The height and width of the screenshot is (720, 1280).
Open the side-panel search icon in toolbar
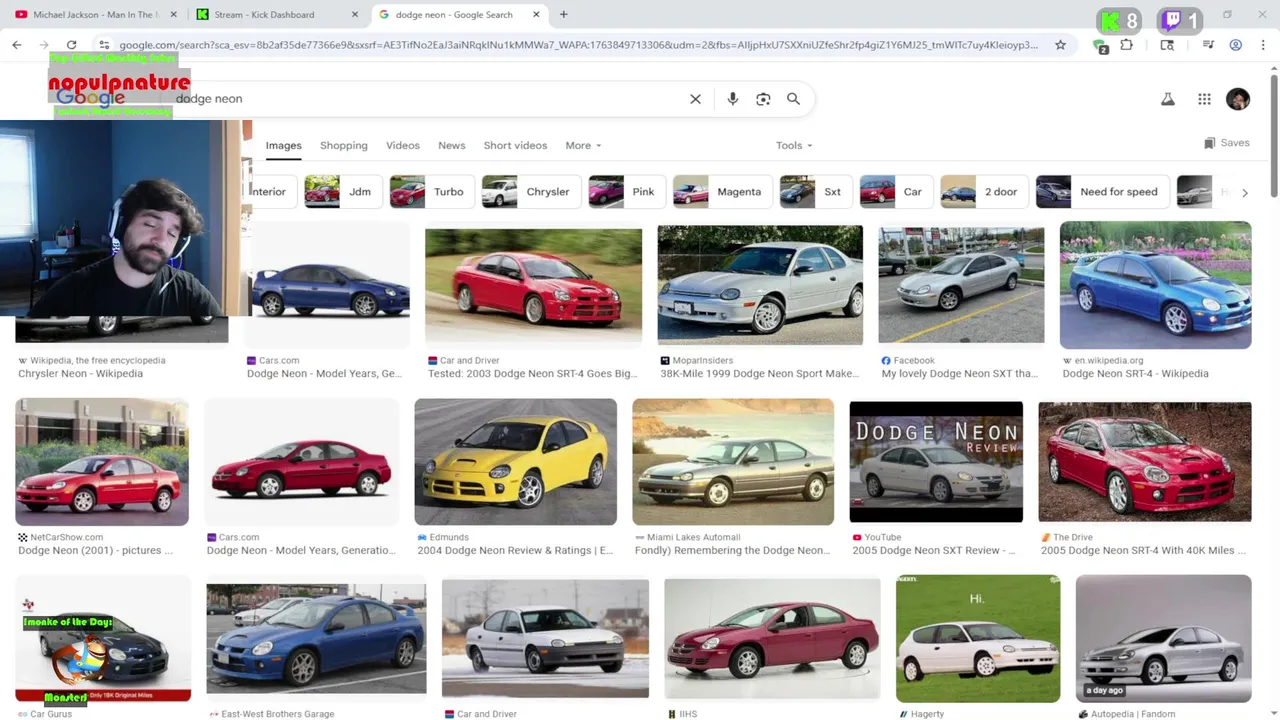click(1167, 45)
